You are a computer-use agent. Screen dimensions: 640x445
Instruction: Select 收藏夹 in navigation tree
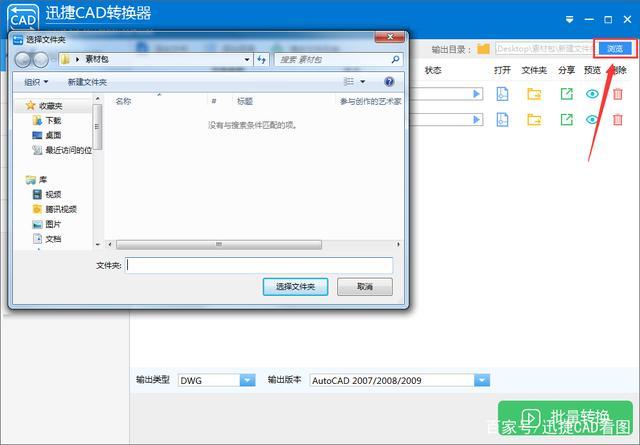[x=44, y=106]
